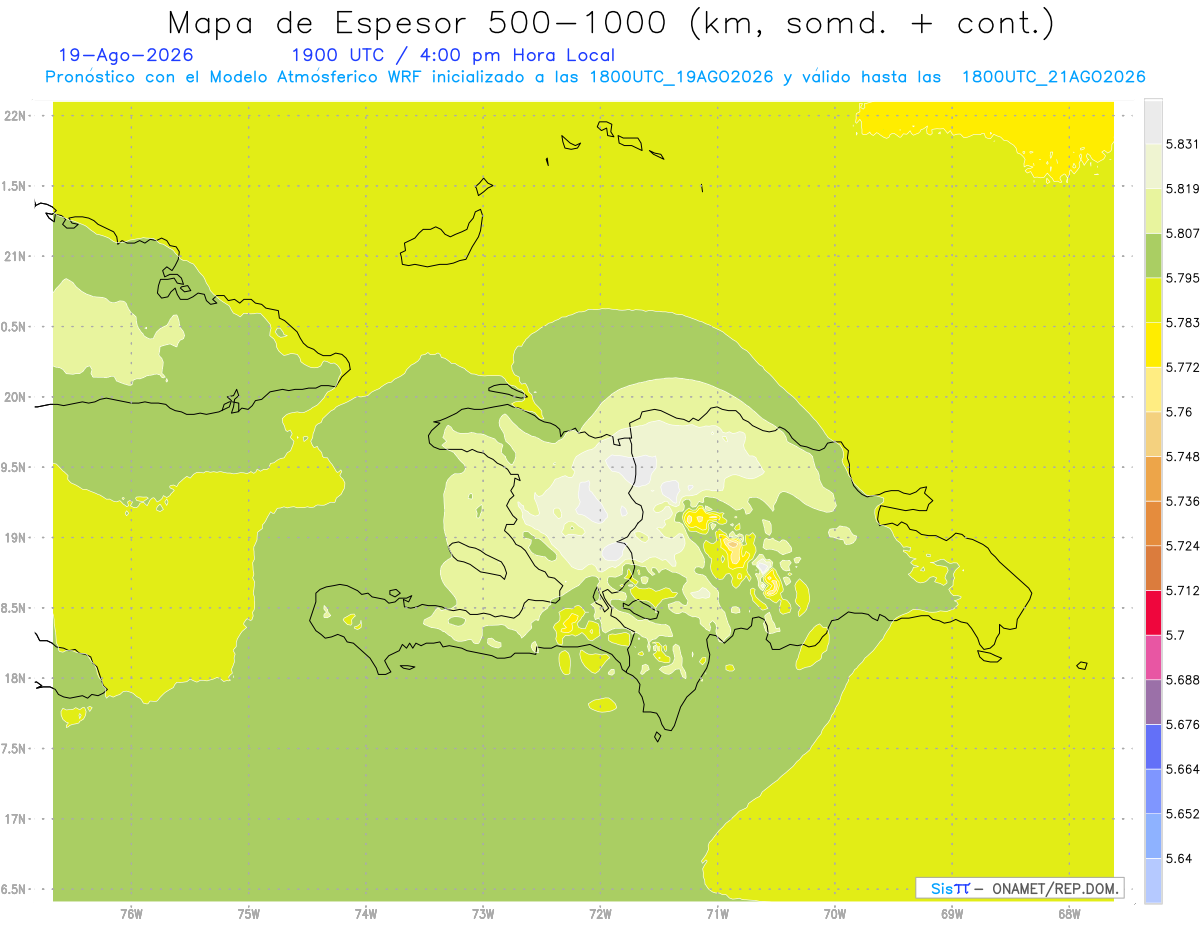This screenshot has width=1200, height=927.
Task: Click the 22N latitude axis label
Action: 14,116
